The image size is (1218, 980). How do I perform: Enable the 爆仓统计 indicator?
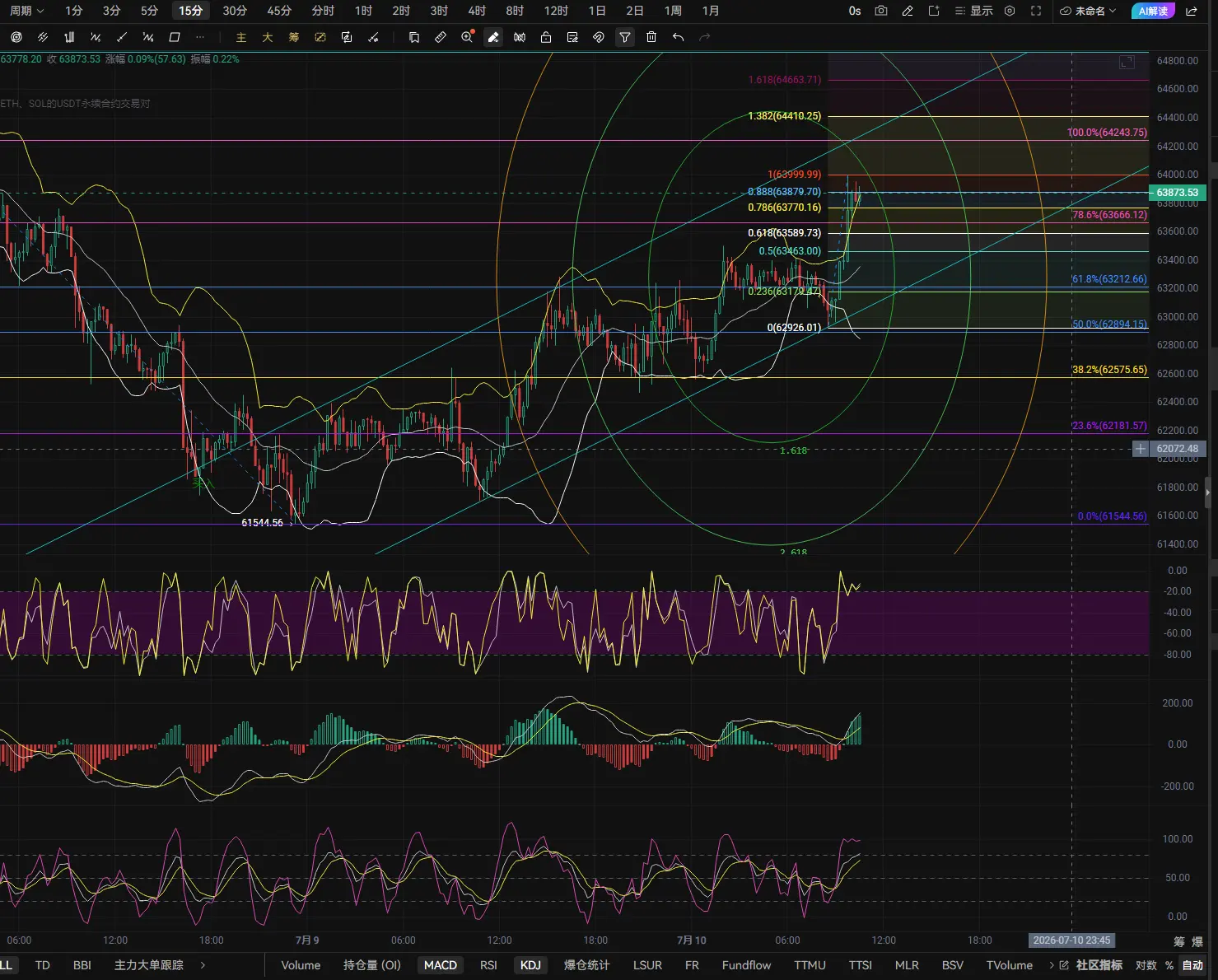(x=587, y=965)
